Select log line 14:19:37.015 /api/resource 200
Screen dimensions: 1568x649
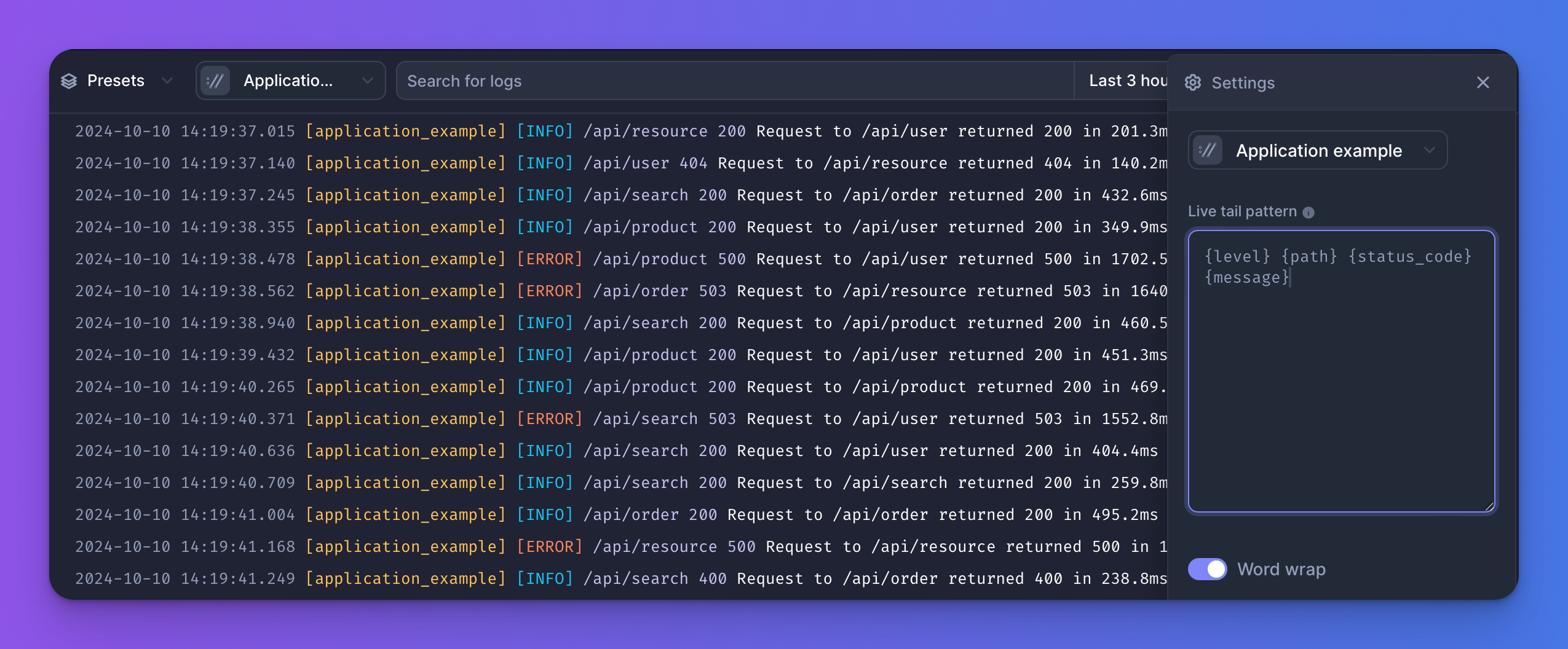click(621, 131)
